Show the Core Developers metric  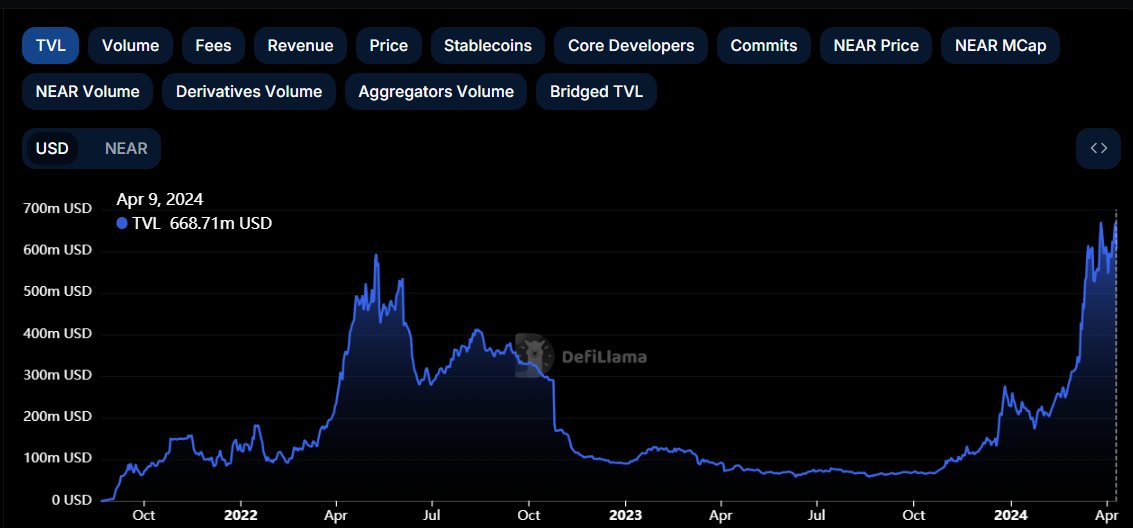tap(631, 46)
